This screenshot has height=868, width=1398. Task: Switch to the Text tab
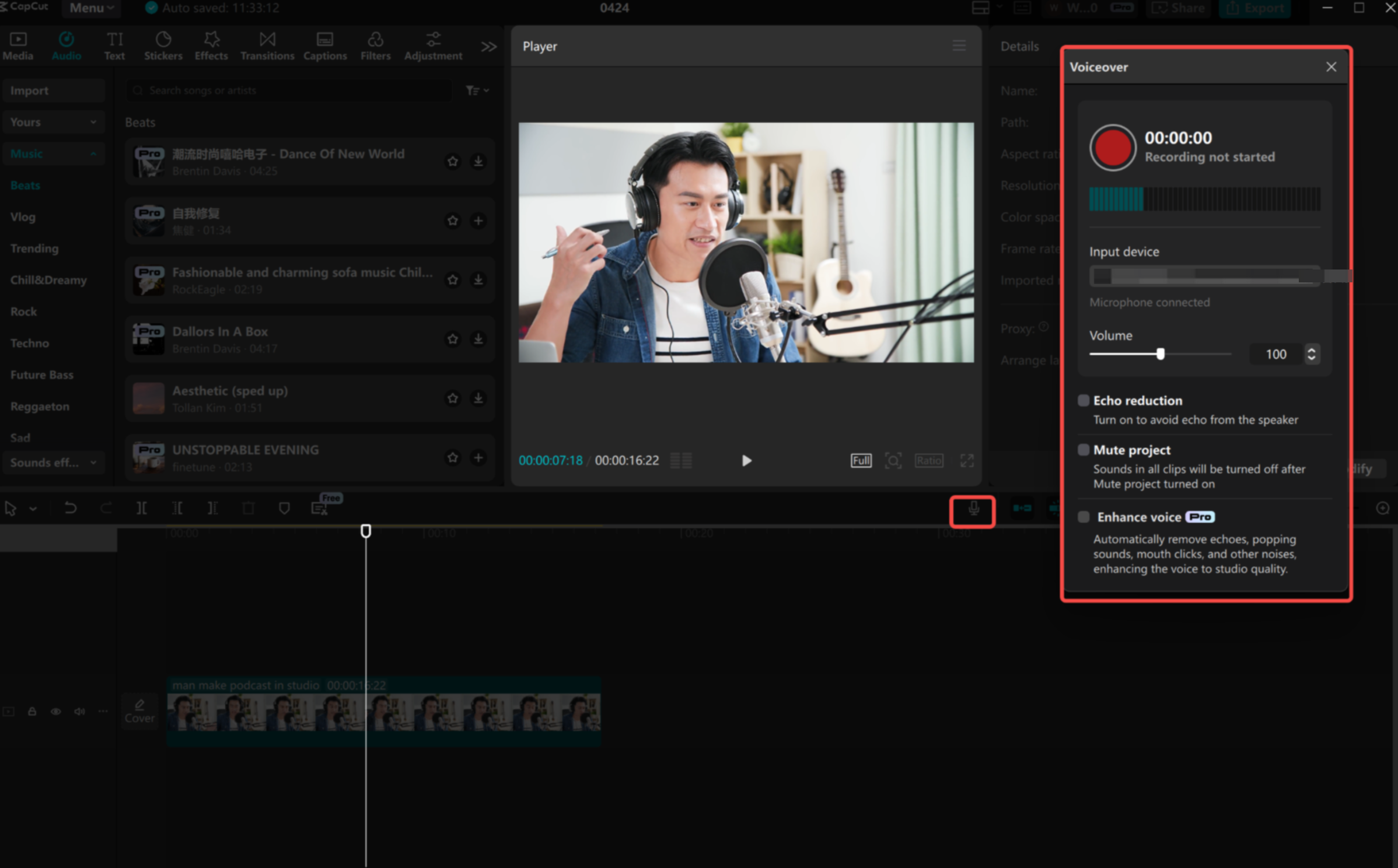point(114,46)
